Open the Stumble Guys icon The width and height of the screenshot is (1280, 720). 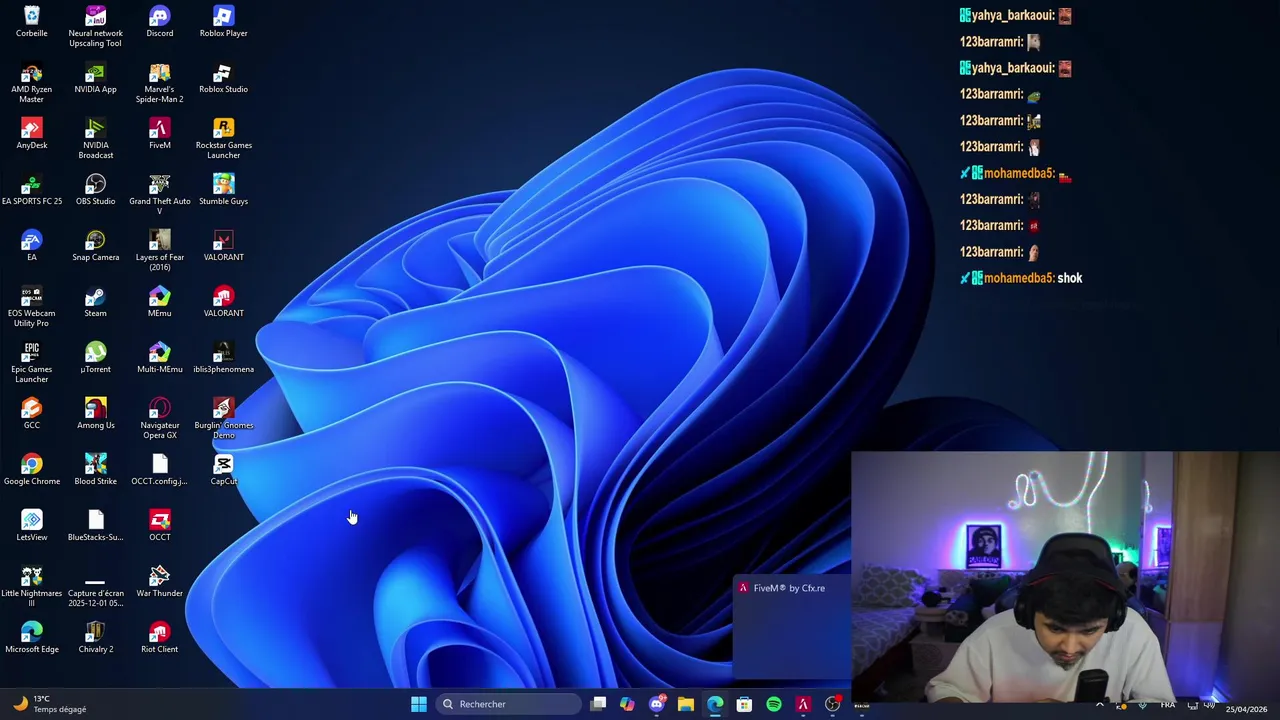pyautogui.click(x=223, y=191)
